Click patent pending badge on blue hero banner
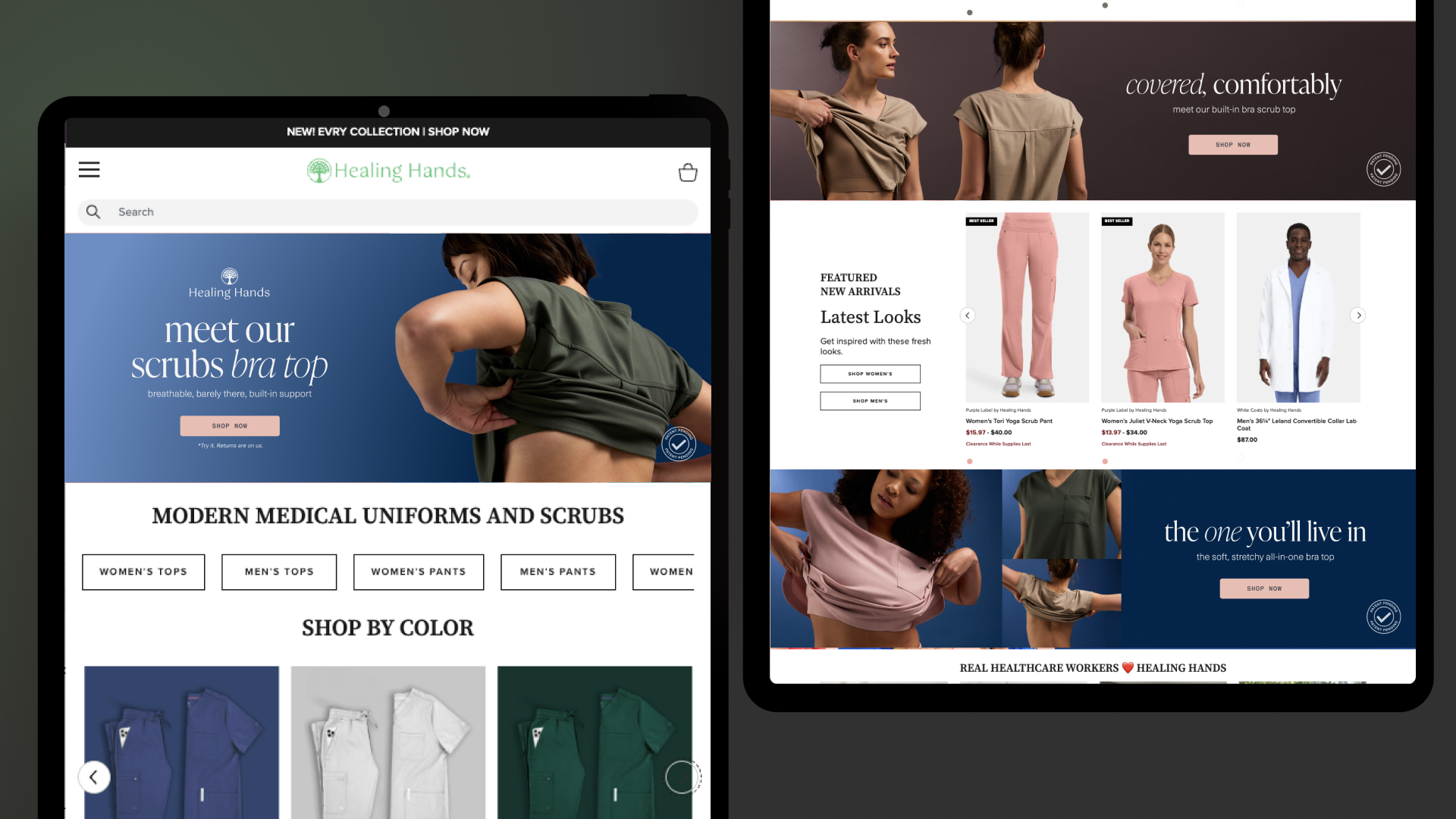 tap(679, 444)
